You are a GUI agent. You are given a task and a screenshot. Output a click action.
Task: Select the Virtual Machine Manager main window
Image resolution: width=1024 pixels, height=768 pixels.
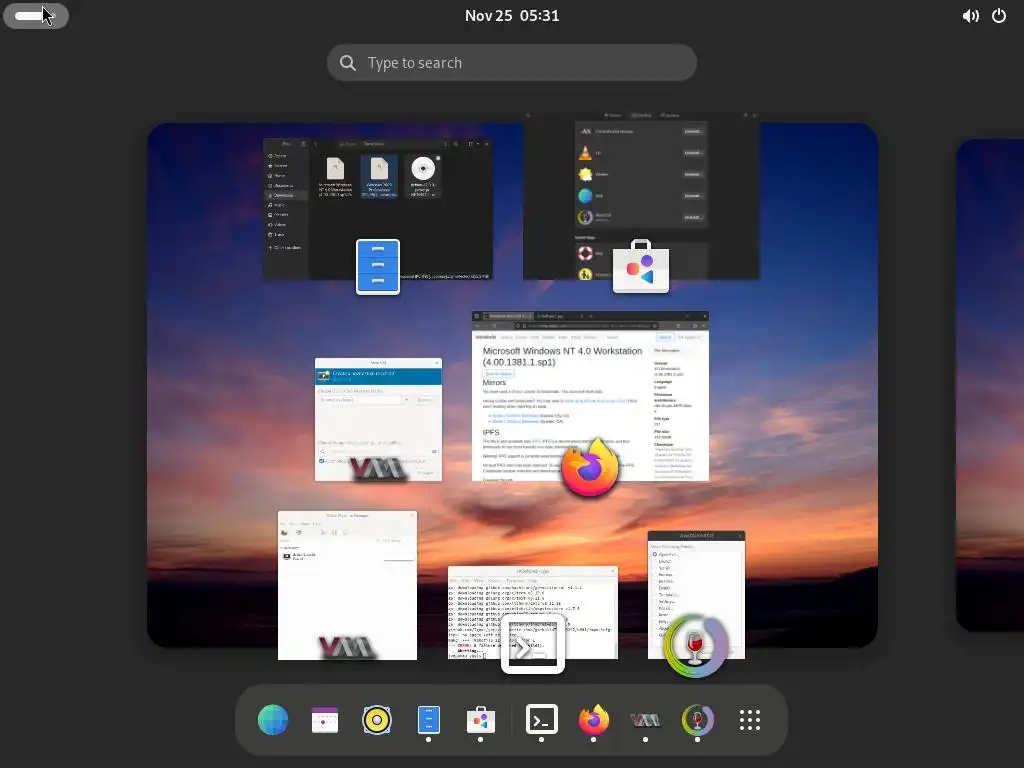(x=347, y=585)
